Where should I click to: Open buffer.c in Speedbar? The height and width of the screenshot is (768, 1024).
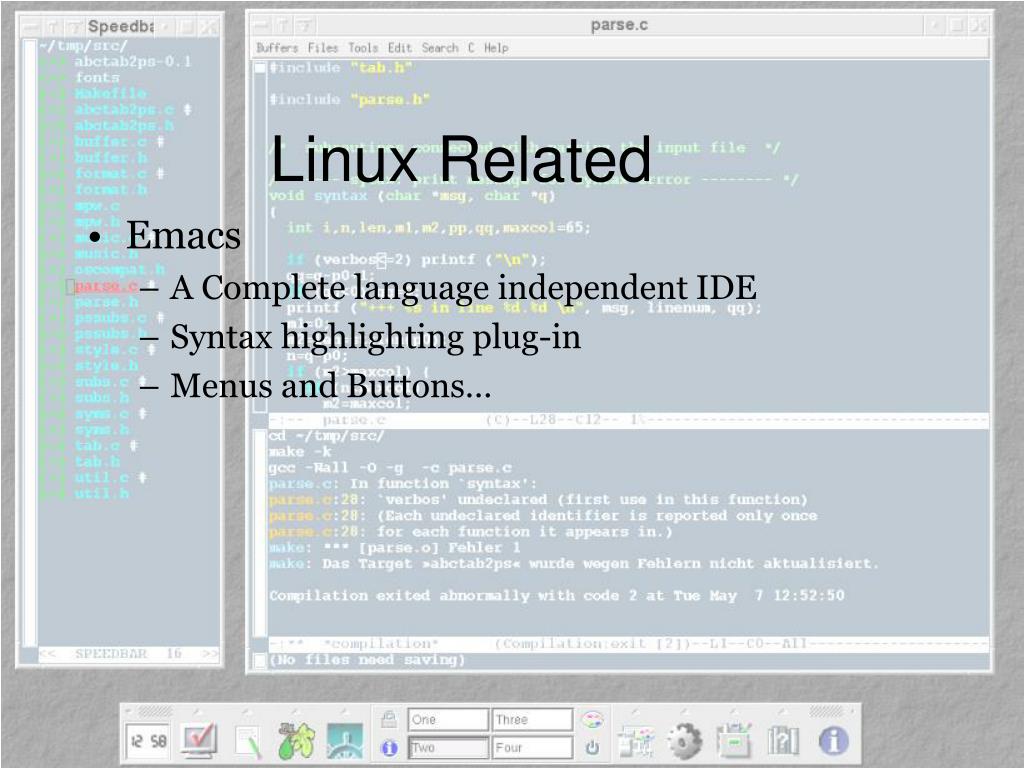click(110, 141)
